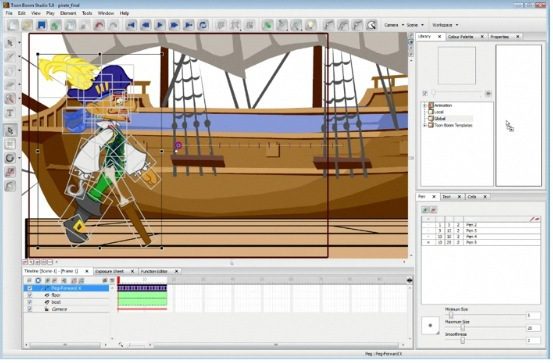Screen dimensions: 553x363
Task: Expand the Toon Boom Templates folder
Action: point(425,125)
